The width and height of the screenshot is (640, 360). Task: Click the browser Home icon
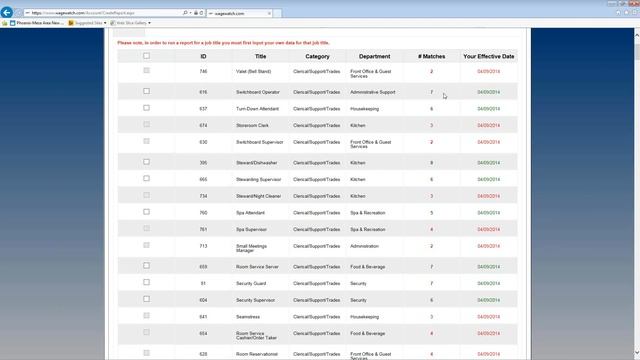[x=618, y=13]
